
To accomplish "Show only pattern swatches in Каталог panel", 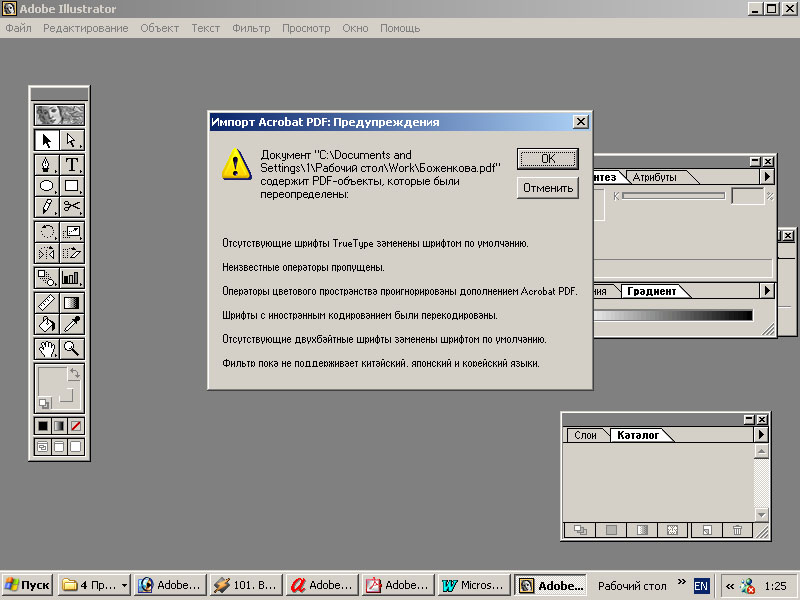I will tap(672, 530).
